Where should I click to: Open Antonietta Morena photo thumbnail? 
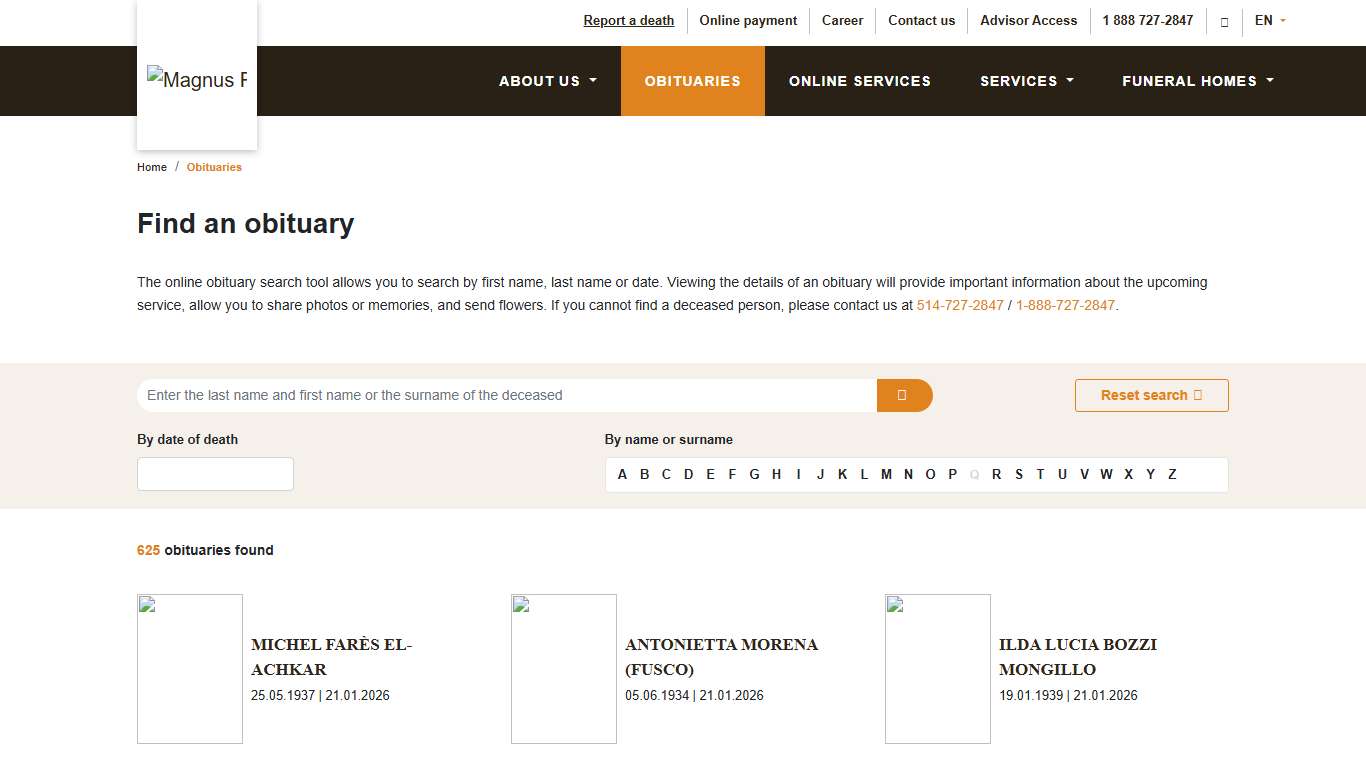[x=564, y=669]
